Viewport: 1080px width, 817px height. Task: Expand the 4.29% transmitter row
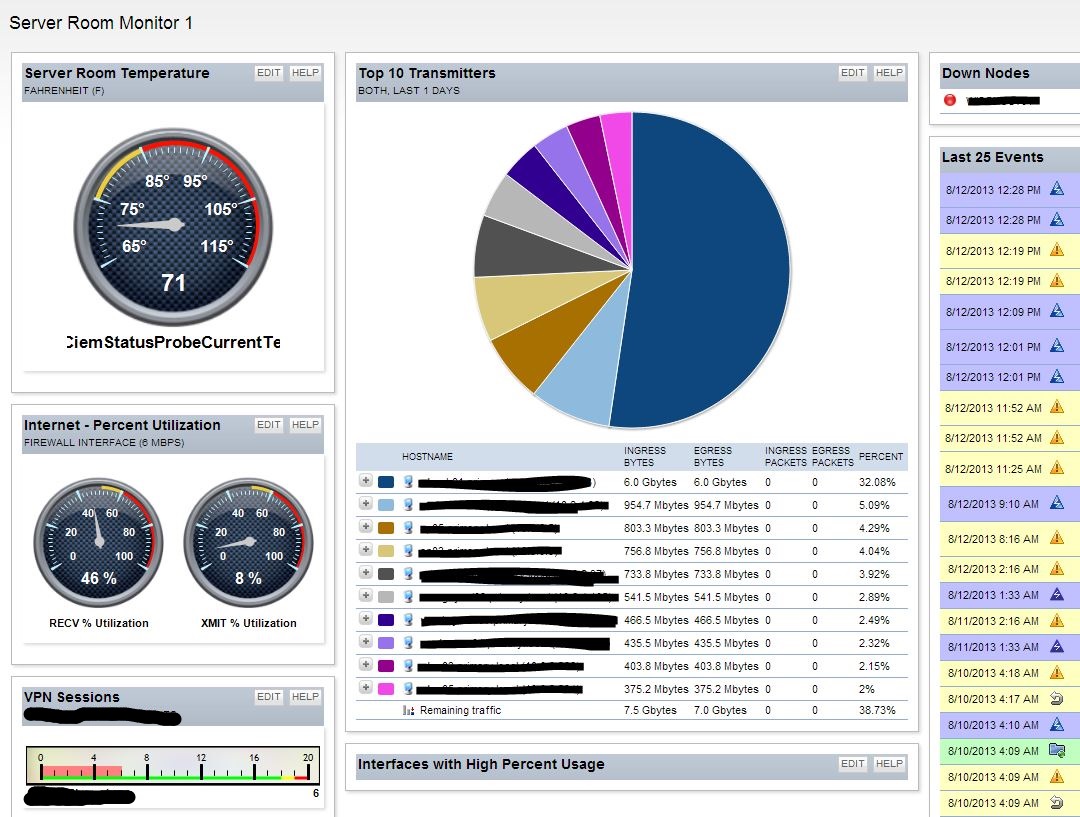point(366,527)
